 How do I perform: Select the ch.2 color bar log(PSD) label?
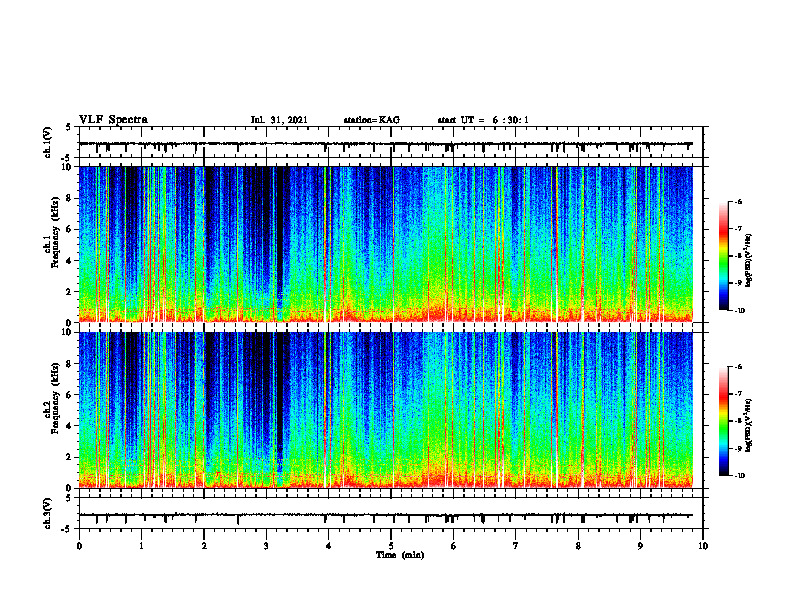(749, 426)
